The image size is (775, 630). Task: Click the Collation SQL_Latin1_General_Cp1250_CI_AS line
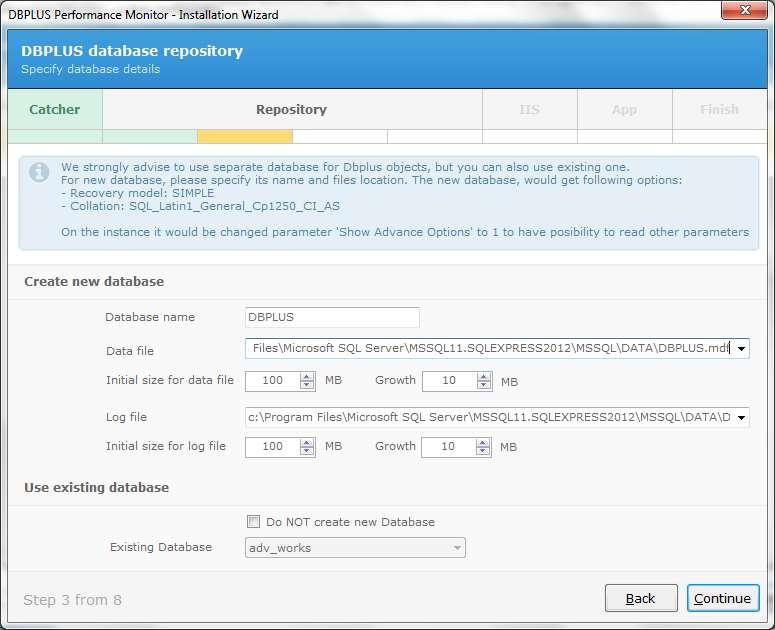point(201,206)
